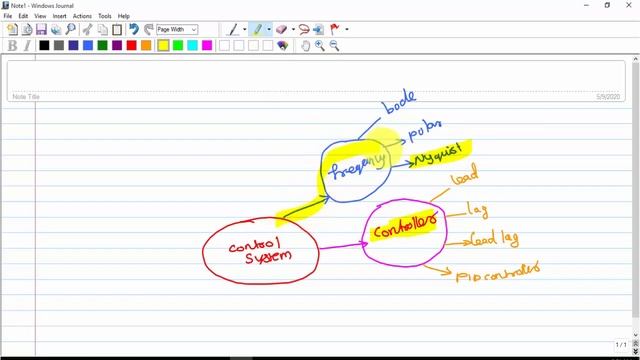Expand the Highlighter options arrow
Image resolution: width=640 pixels, height=360 pixels.
269,29
